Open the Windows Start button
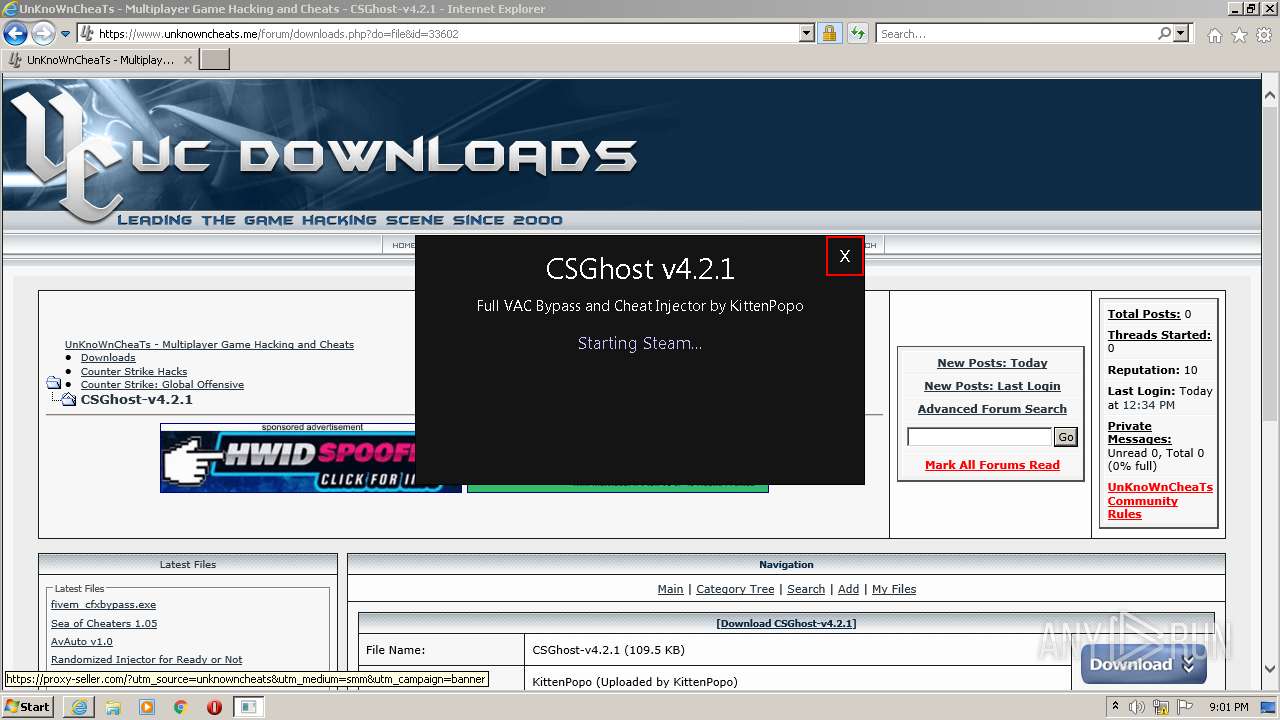1280x720 pixels. pyautogui.click(x=27, y=706)
